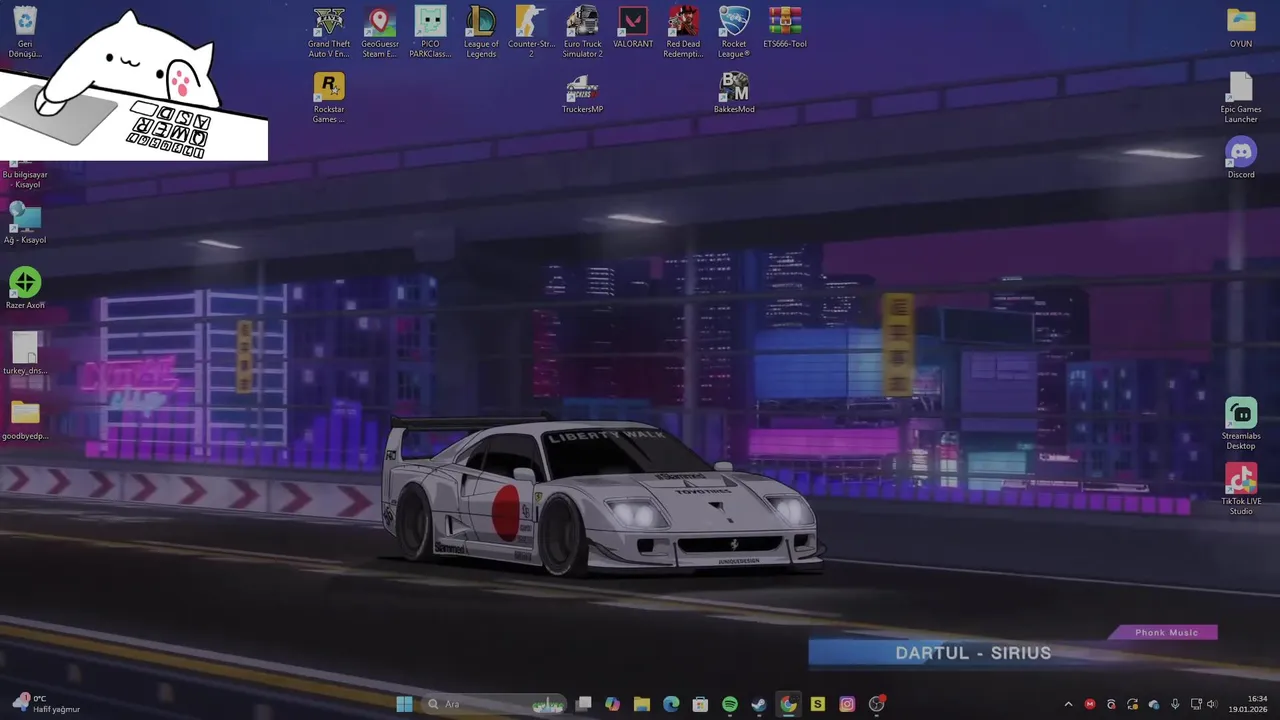Select Epic Games Launcher shortcut
This screenshot has width=1280, height=720.
click(1241, 98)
